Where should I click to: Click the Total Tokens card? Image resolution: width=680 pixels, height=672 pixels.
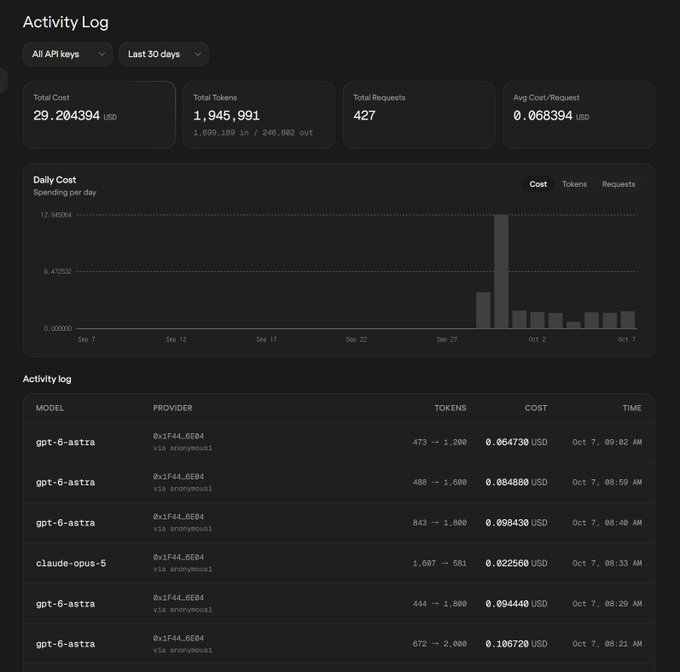pos(259,115)
